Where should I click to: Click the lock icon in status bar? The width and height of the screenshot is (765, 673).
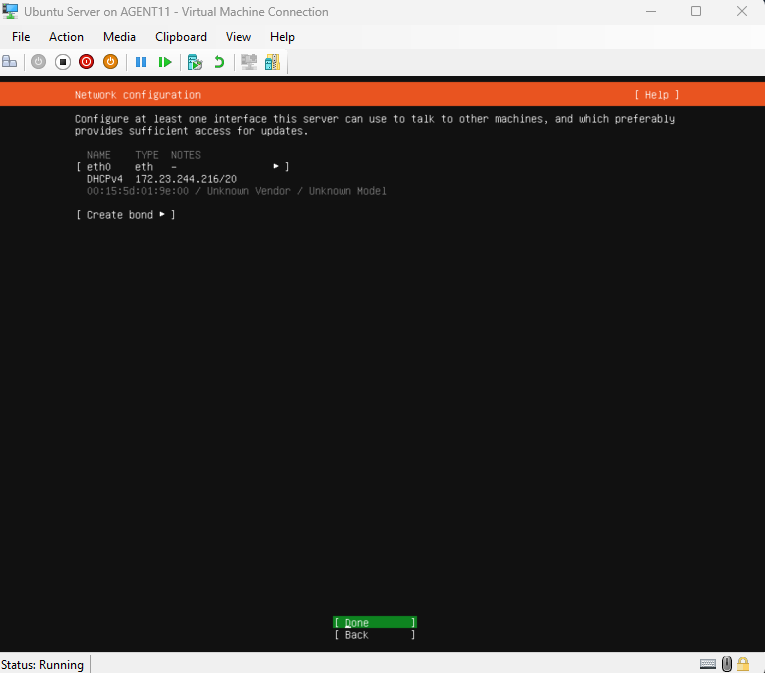point(745,664)
